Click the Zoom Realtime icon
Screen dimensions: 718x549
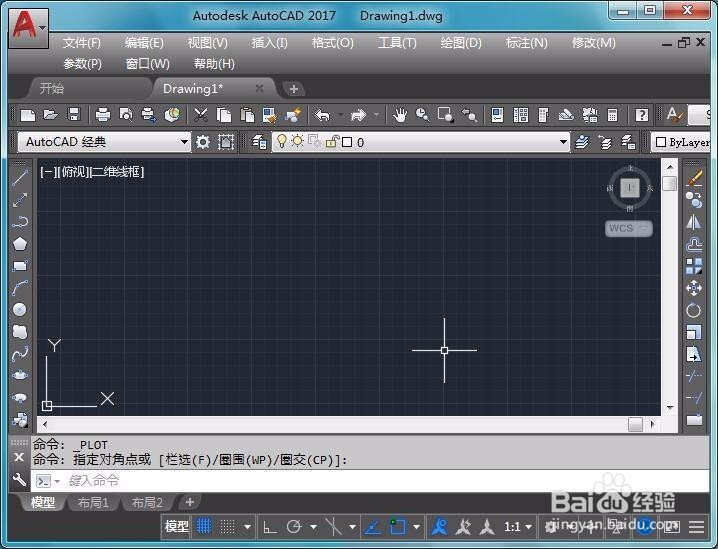422,114
